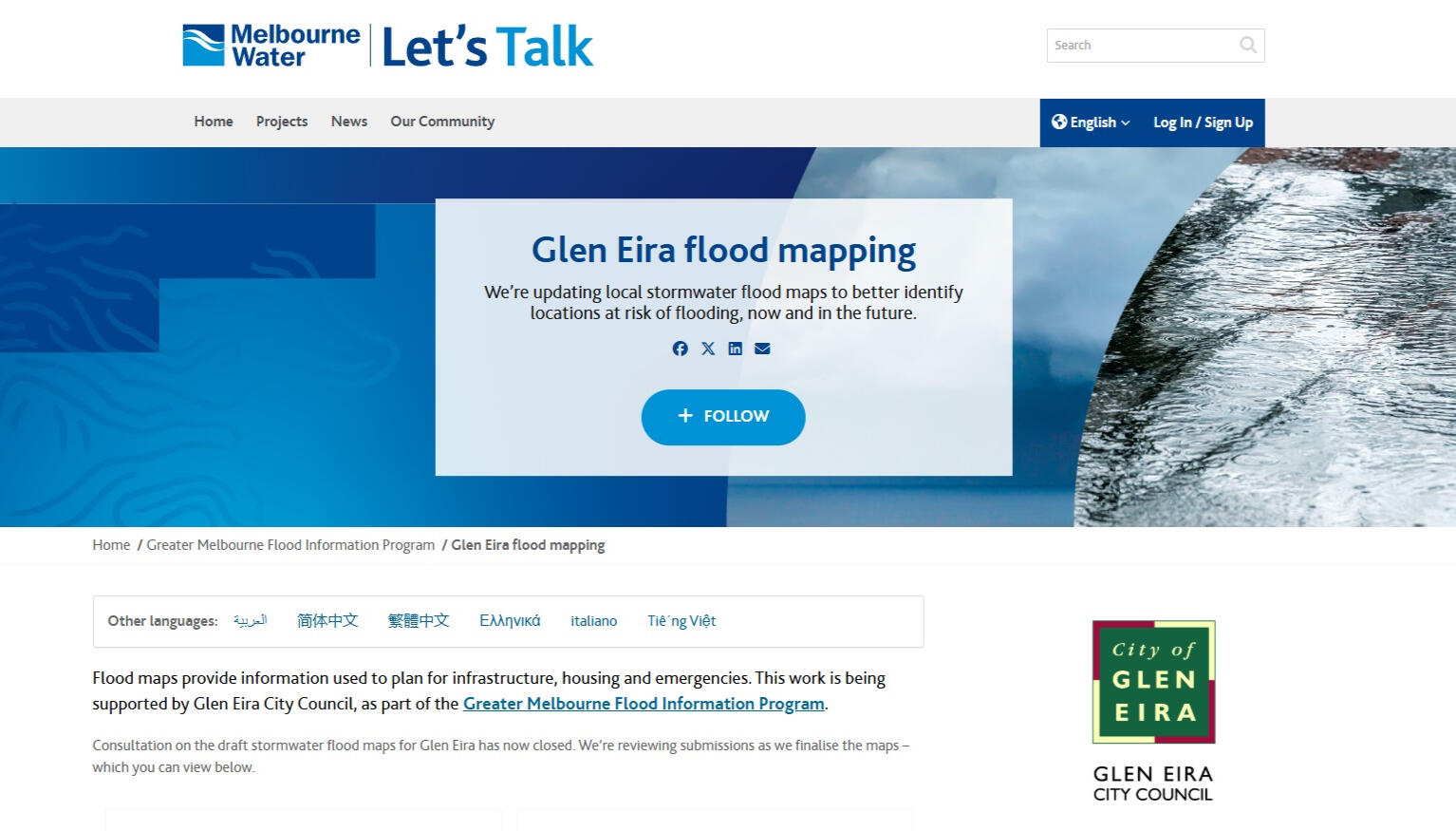This screenshot has height=831, width=1456.
Task: Click the Glen Eira City Council caption
Action: coord(1153,784)
